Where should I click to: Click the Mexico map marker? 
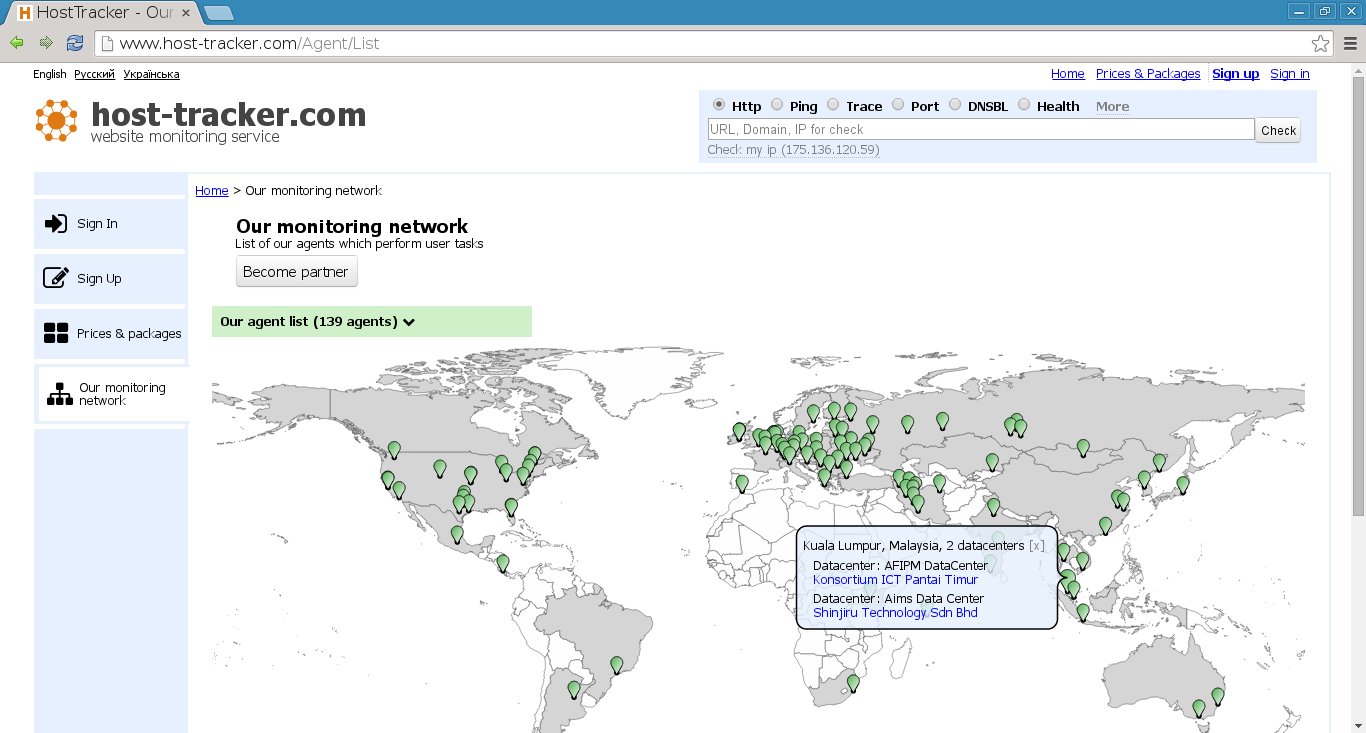457,536
